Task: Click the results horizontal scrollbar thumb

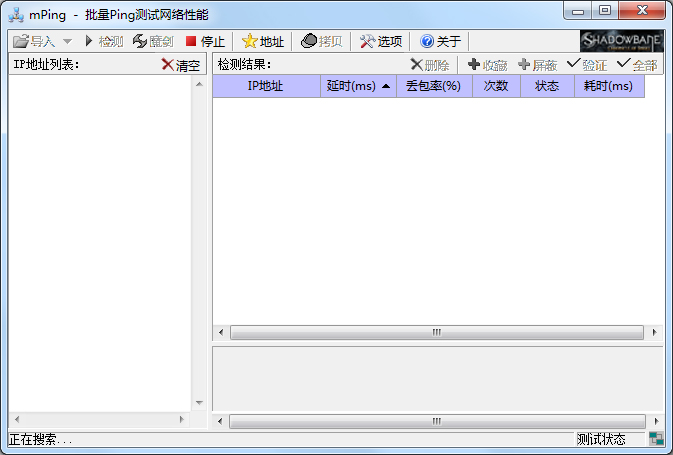Action: (437, 332)
